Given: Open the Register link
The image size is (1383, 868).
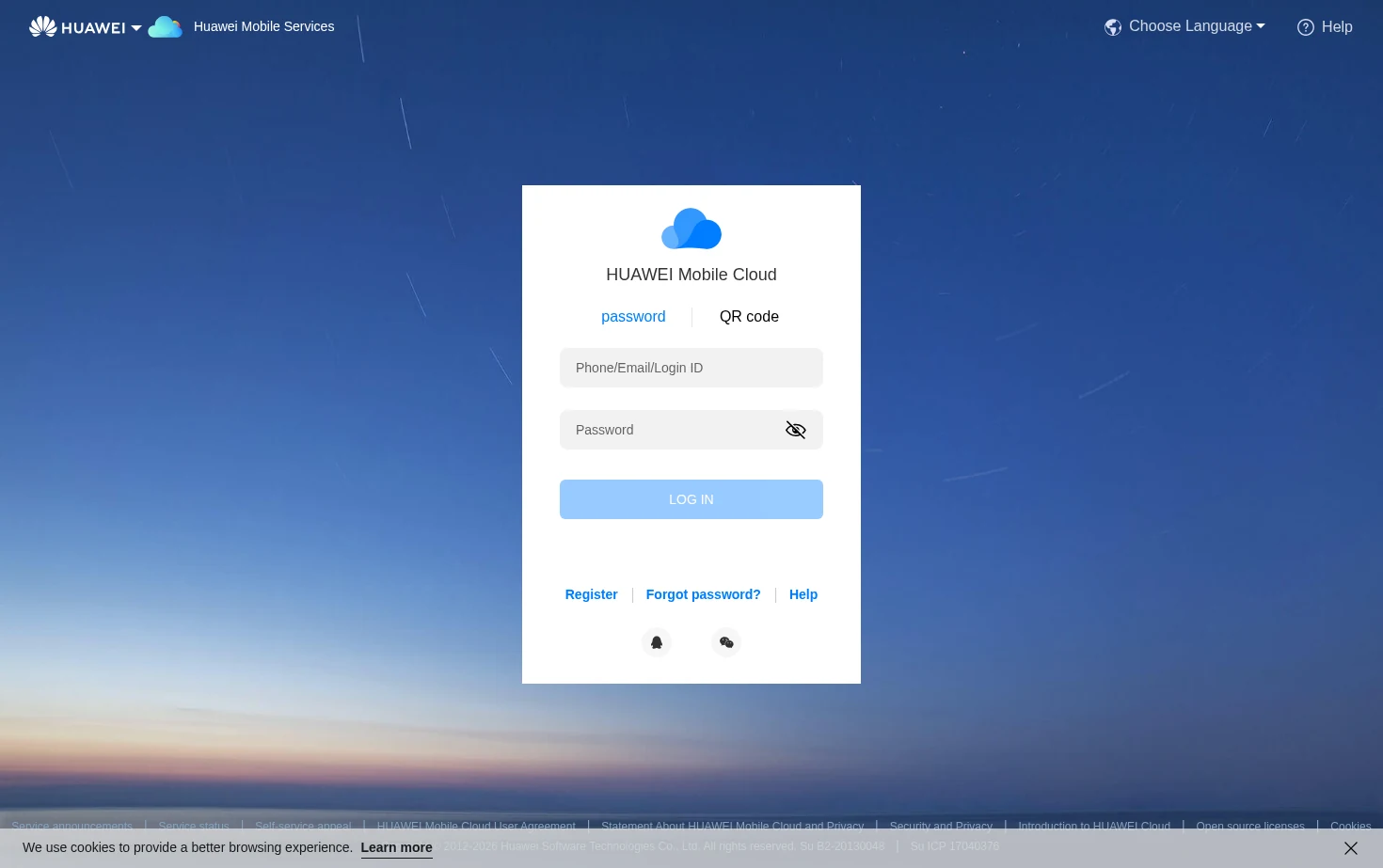Looking at the screenshot, I should tap(592, 594).
